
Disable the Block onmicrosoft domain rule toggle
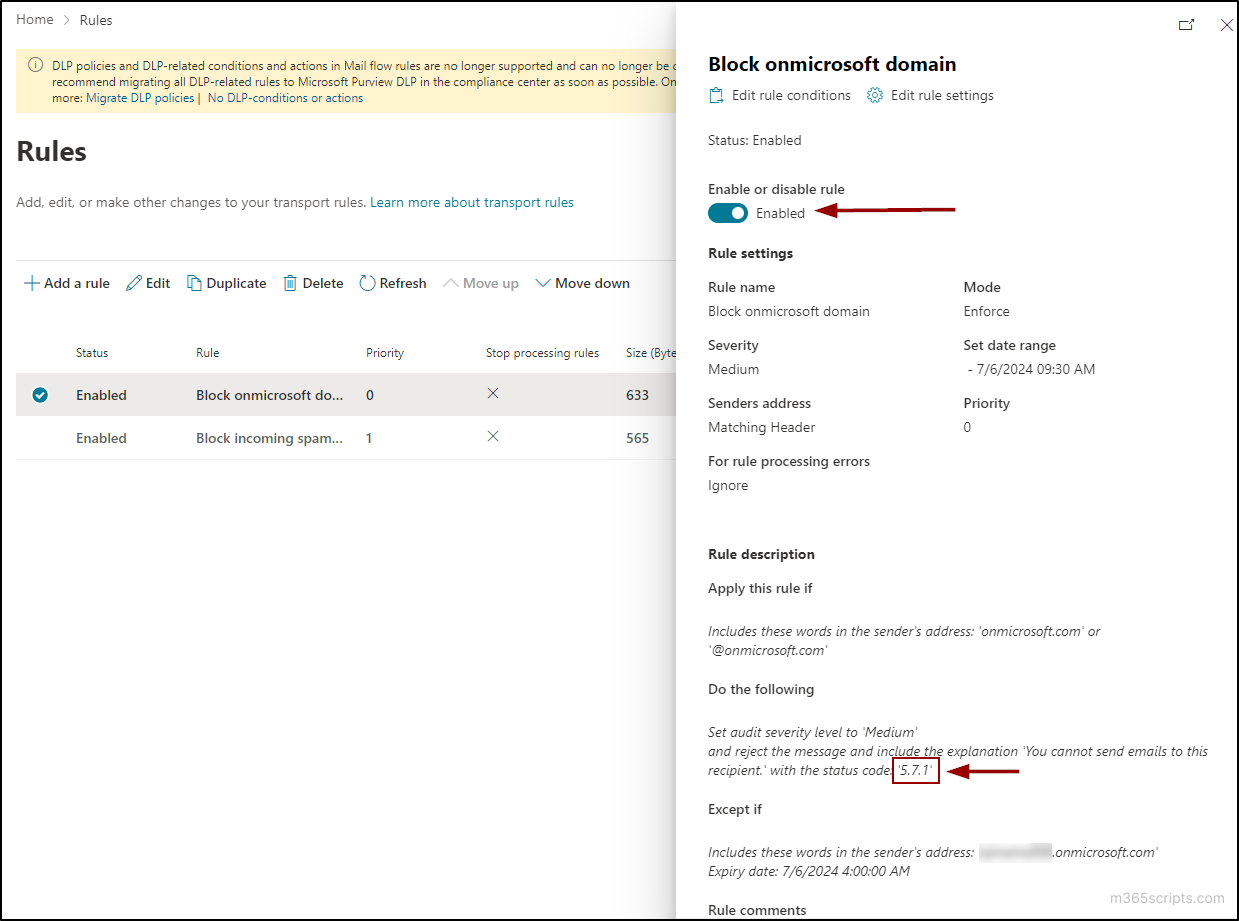pyautogui.click(x=727, y=213)
